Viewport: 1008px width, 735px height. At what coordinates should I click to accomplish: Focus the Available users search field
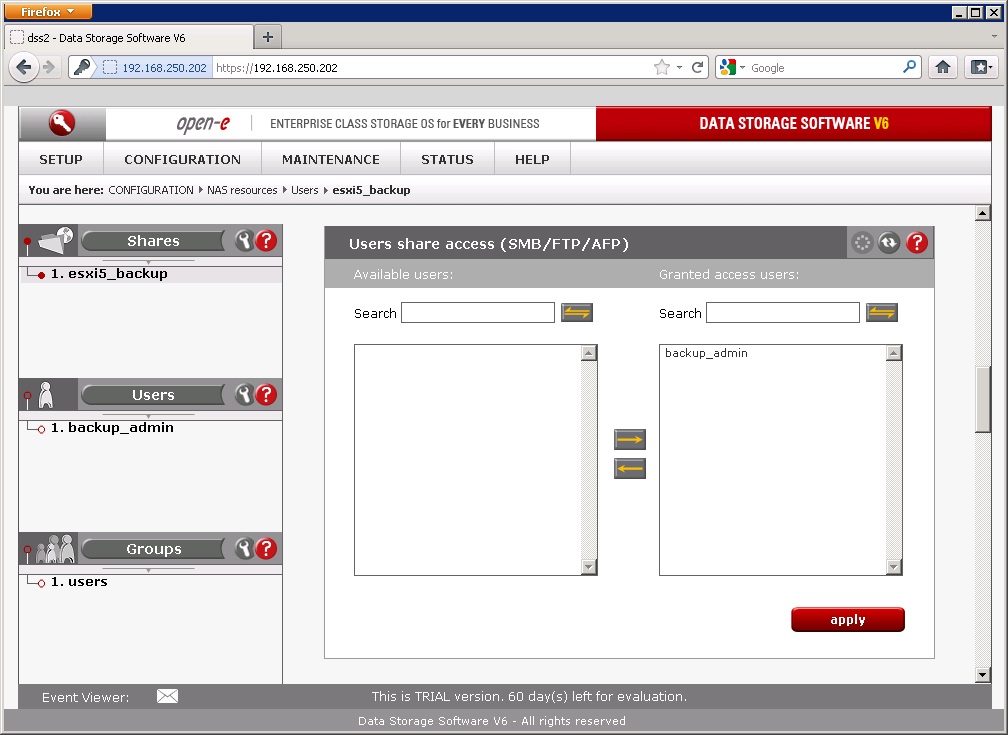(x=478, y=313)
